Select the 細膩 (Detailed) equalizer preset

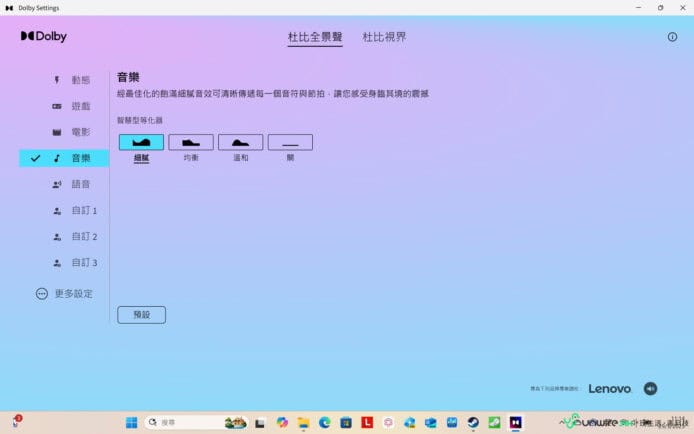click(x=141, y=142)
